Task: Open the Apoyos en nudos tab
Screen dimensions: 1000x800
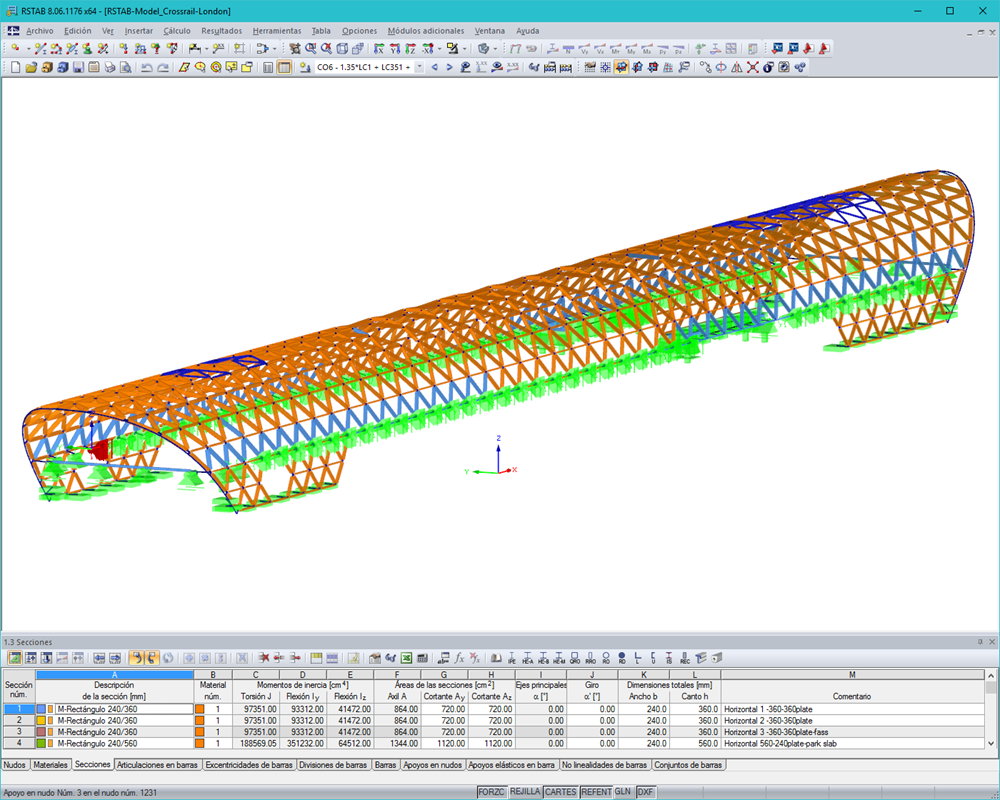Action: pyautogui.click(x=432, y=763)
